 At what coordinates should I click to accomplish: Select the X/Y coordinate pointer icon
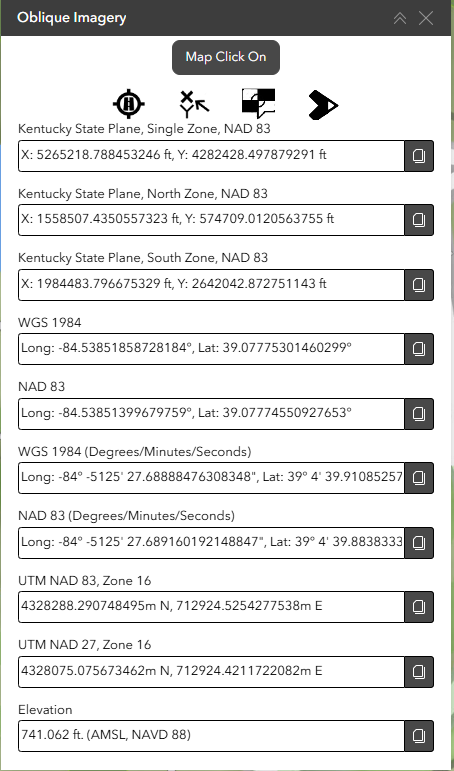tap(194, 104)
